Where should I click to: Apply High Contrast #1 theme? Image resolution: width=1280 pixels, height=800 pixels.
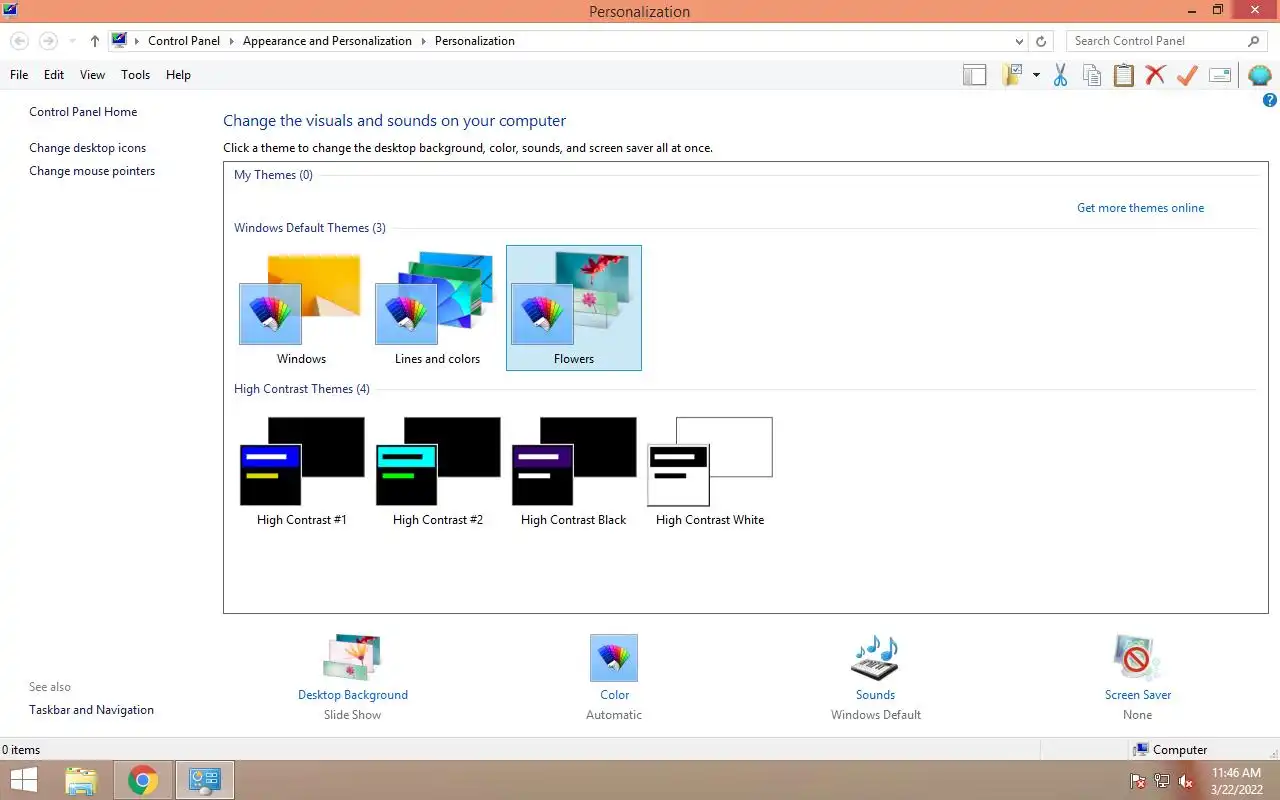301,470
